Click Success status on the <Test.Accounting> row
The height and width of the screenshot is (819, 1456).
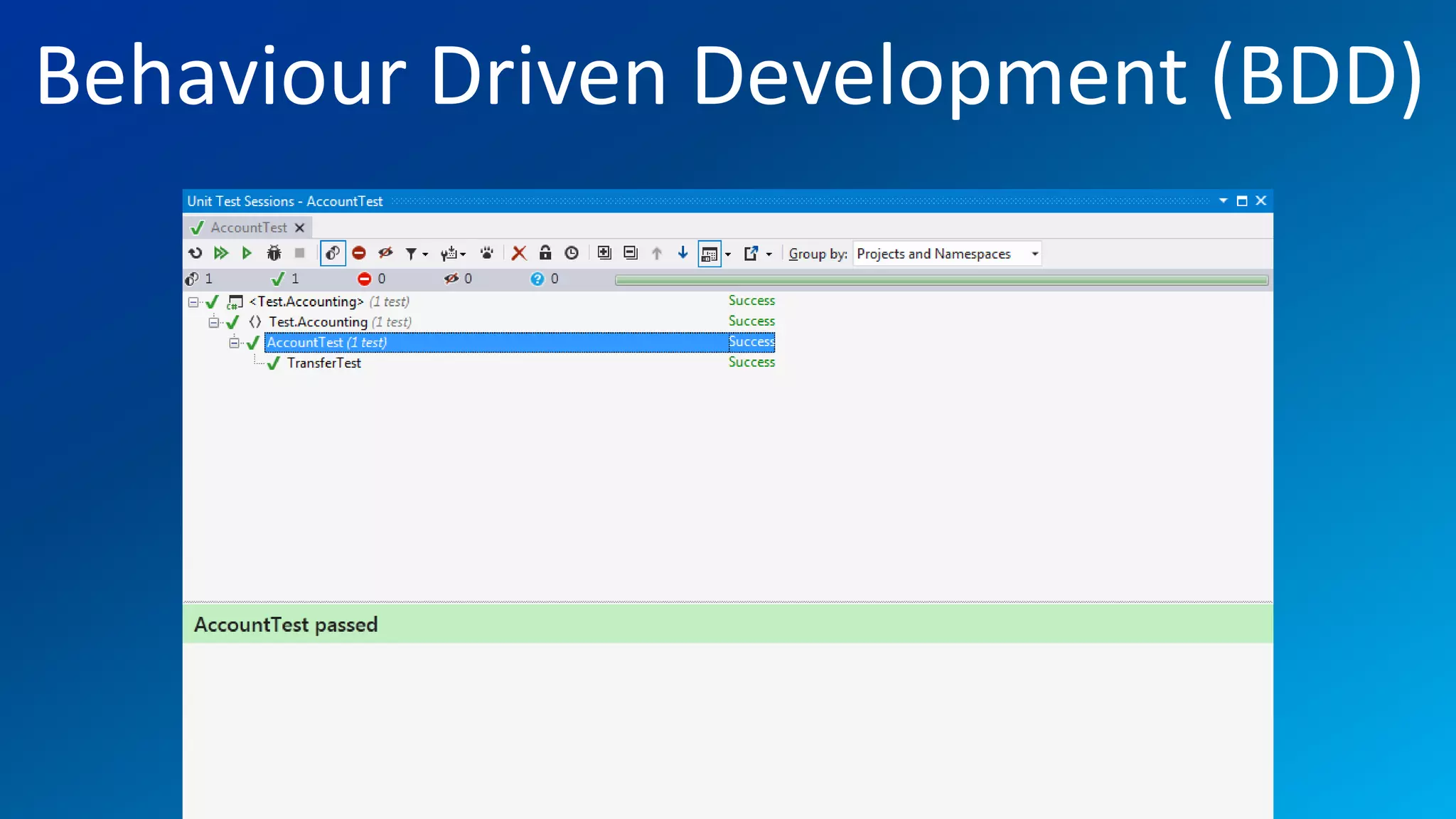coord(751,301)
